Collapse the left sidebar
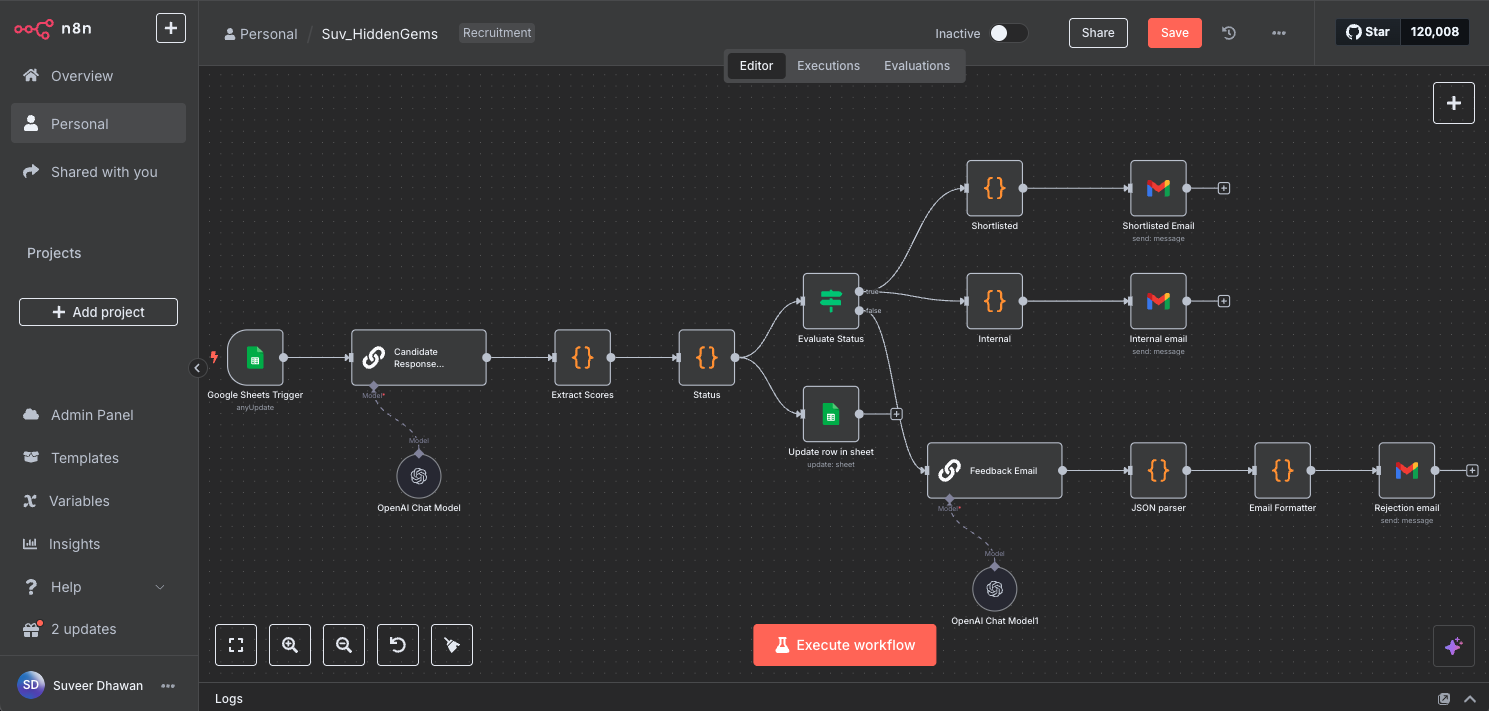The height and width of the screenshot is (711, 1489). pos(197,368)
